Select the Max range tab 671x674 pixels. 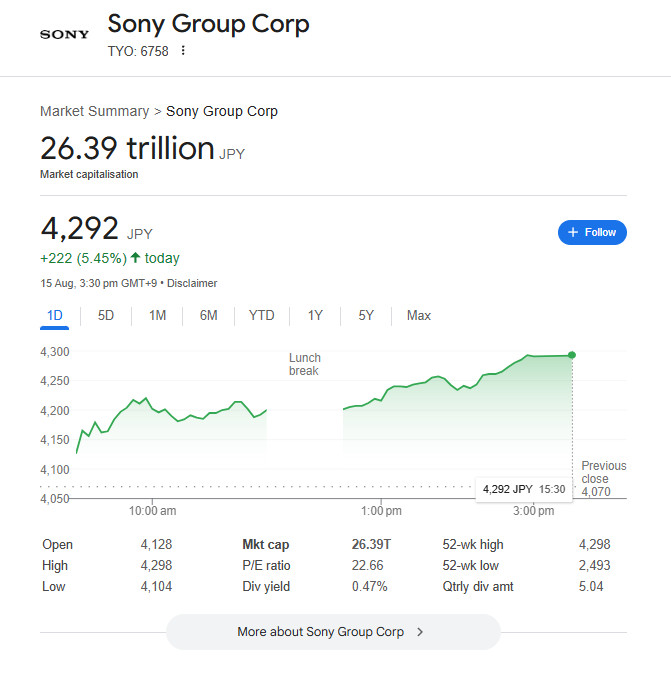click(x=419, y=316)
